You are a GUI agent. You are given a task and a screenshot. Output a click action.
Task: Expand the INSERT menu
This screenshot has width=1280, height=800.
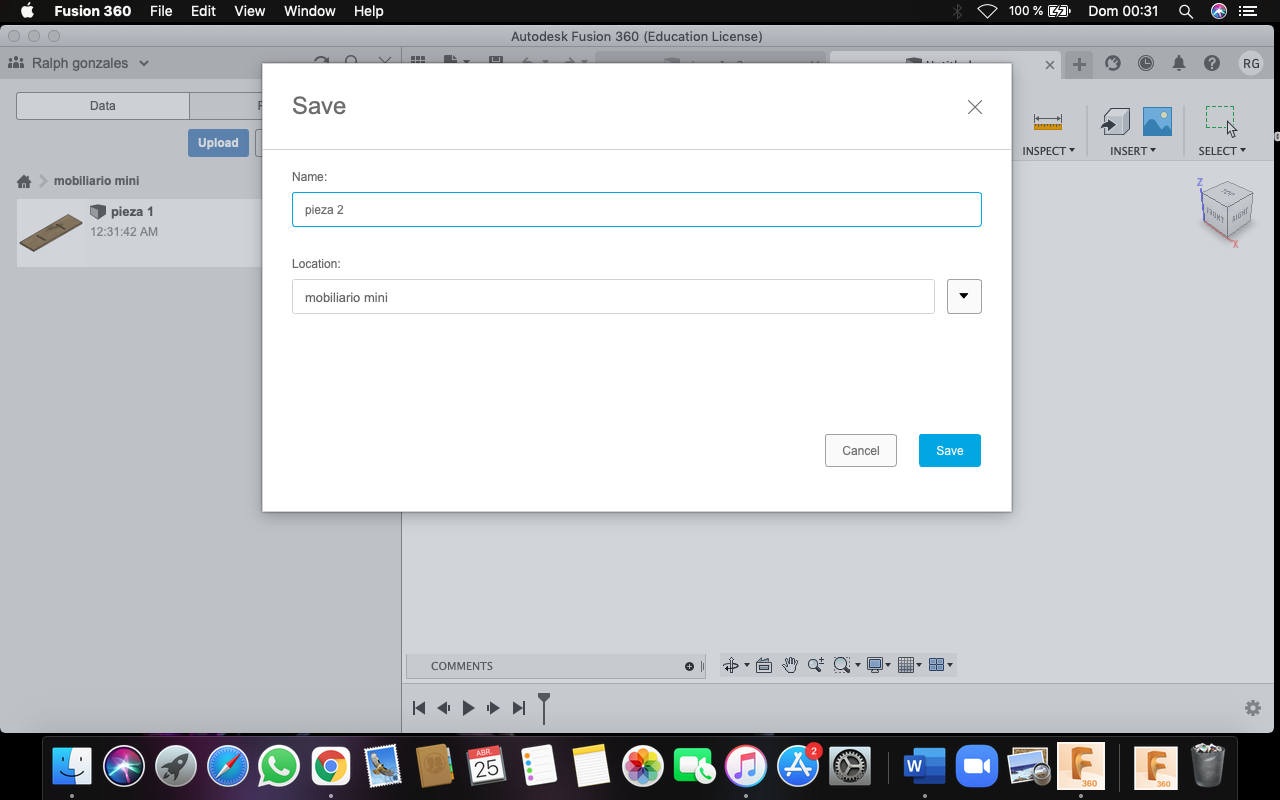(1132, 151)
